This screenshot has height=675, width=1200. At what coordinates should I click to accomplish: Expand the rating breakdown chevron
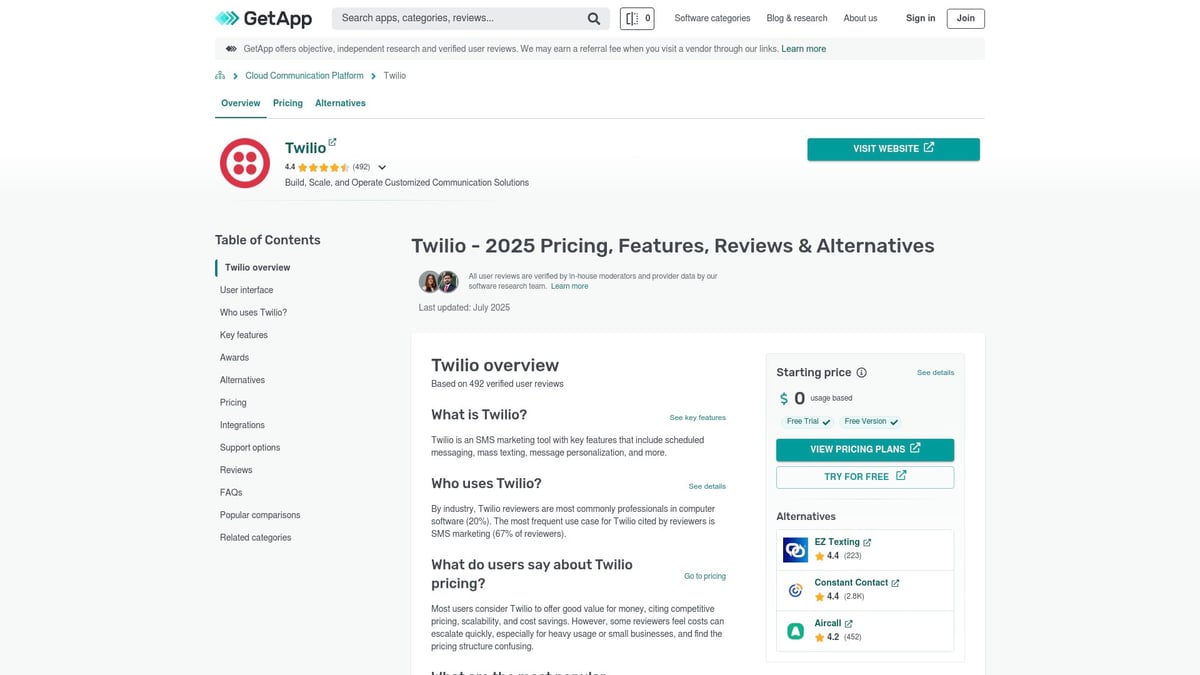click(x=382, y=168)
